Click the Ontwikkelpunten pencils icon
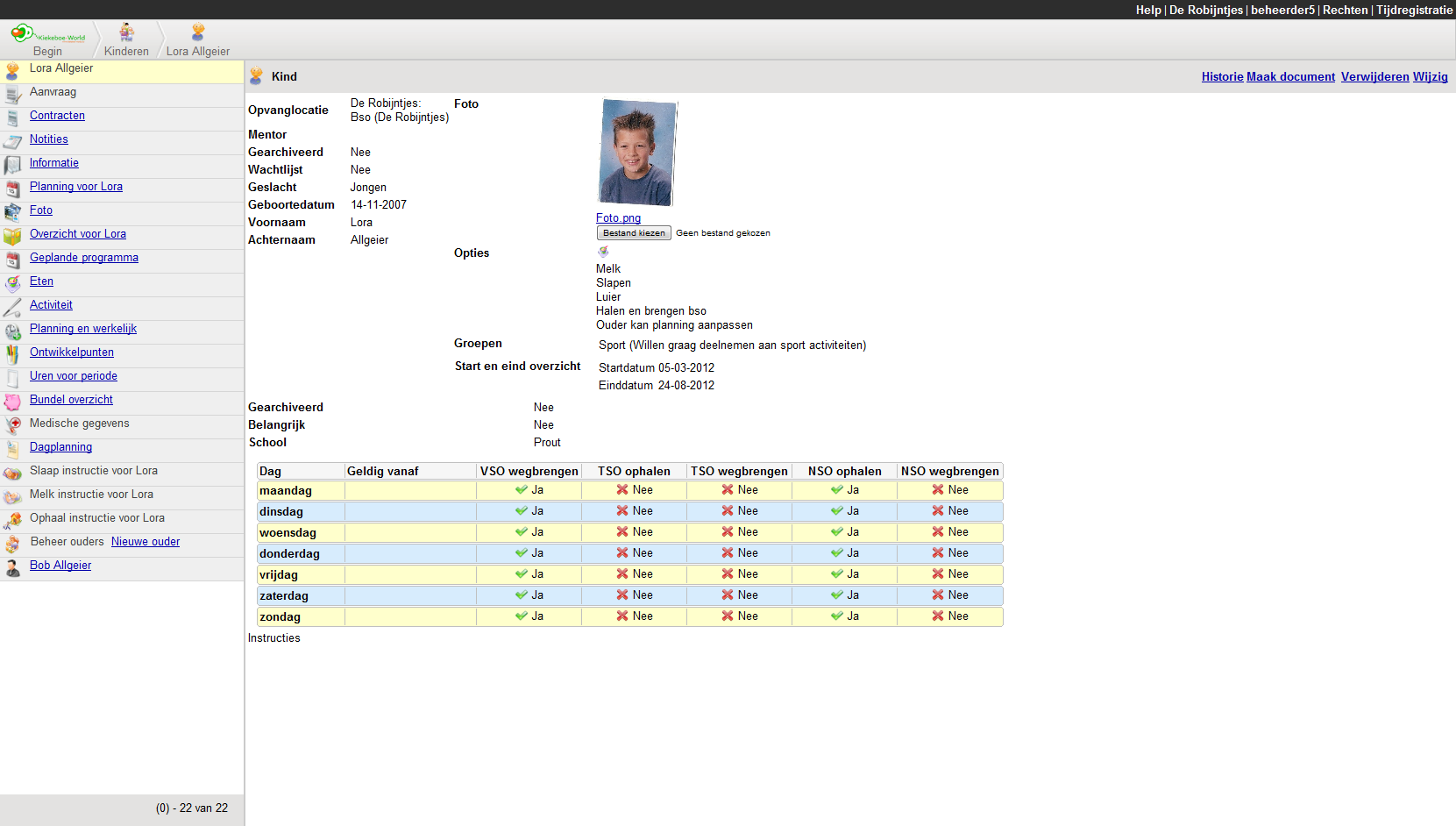The height and width of the screenshot is (826, 1456). [x=12, y=354]
